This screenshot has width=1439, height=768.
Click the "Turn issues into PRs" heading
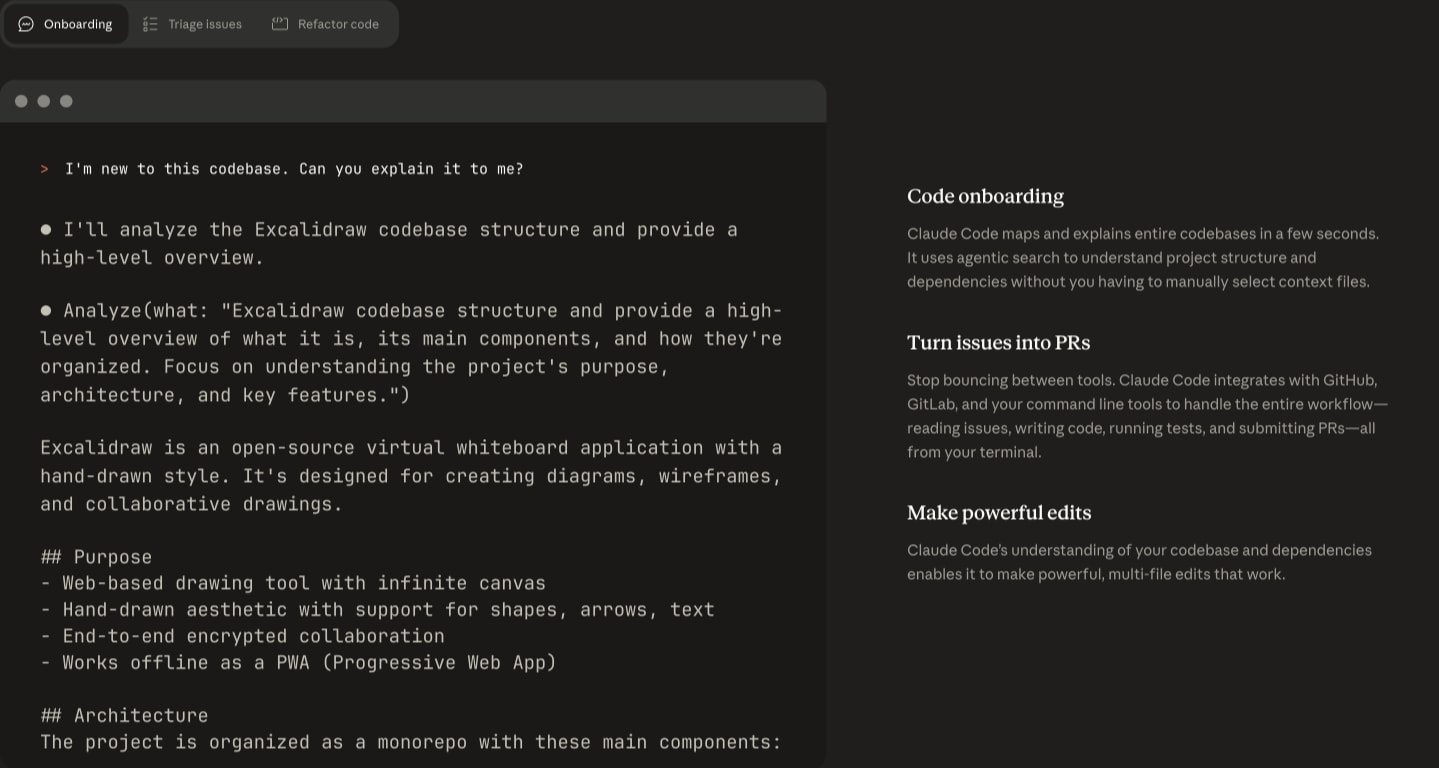(998, 343)
